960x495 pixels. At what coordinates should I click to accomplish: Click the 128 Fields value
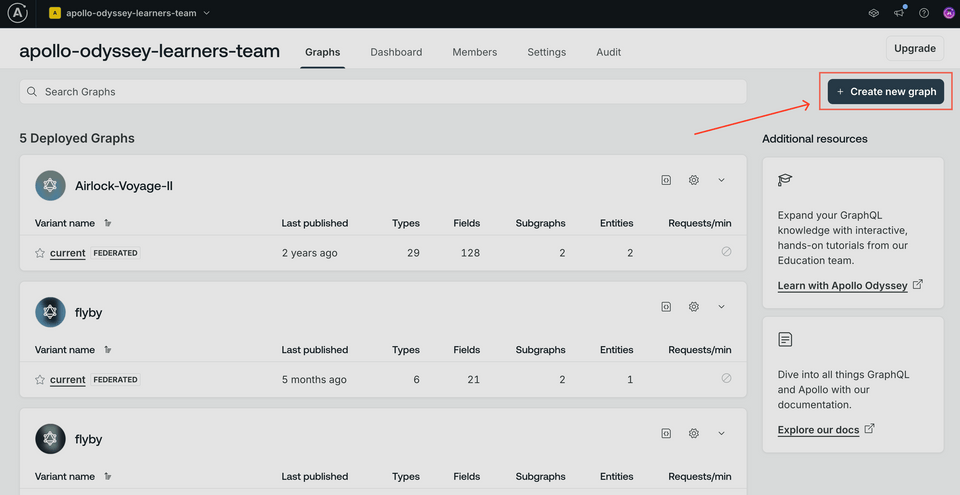point(470,253)
